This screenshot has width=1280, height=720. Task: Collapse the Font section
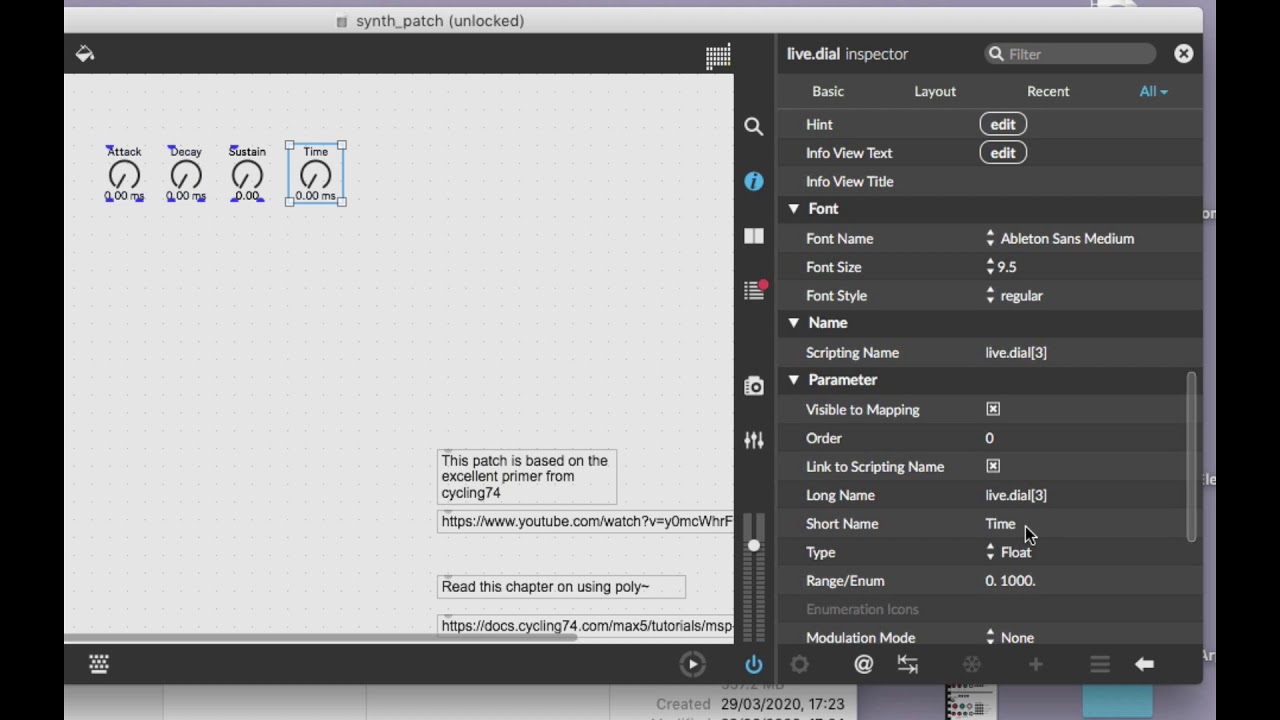coord(793,209)
